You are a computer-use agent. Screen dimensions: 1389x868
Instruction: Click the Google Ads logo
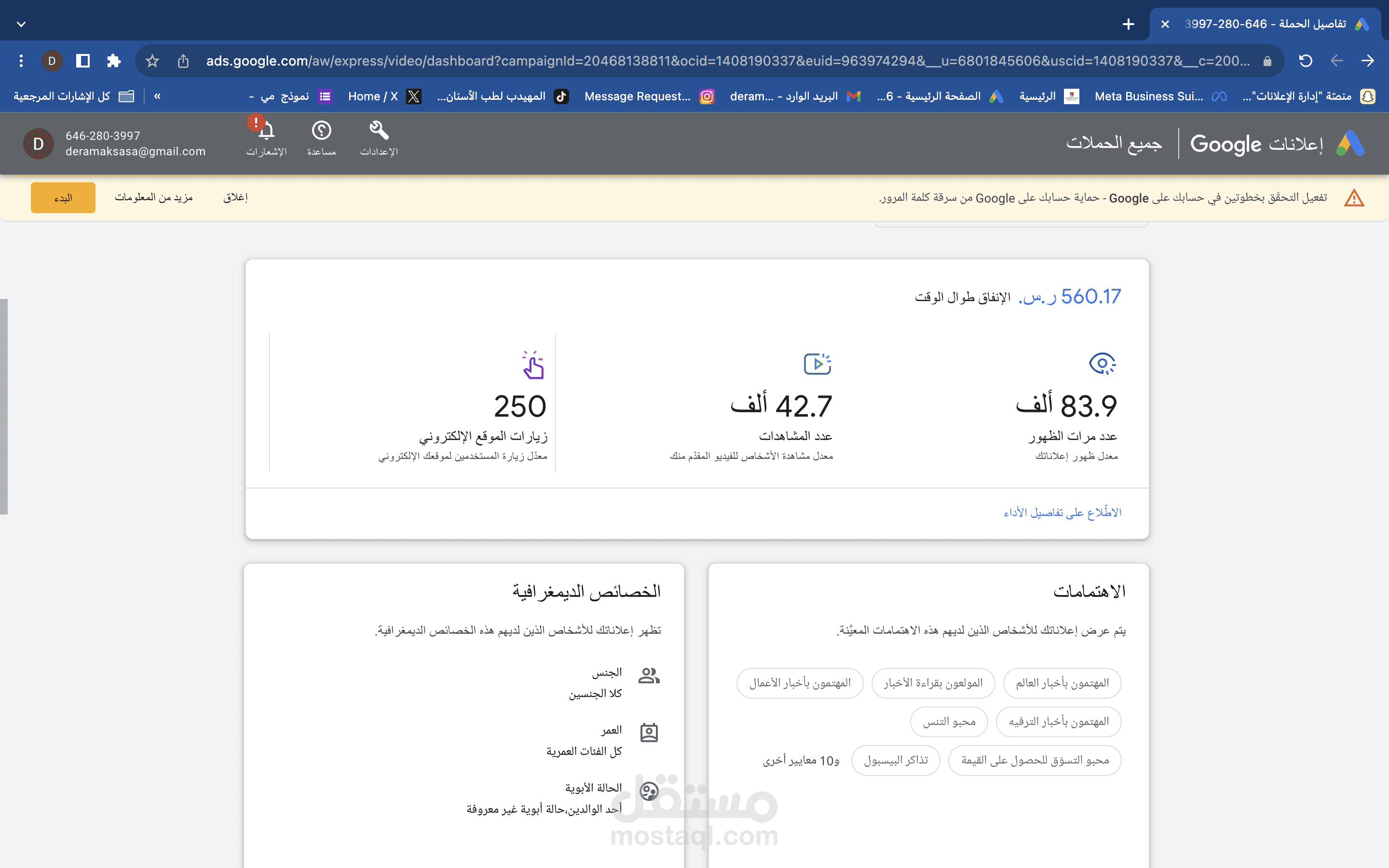pyautogui.click(x=1350, y=144)
